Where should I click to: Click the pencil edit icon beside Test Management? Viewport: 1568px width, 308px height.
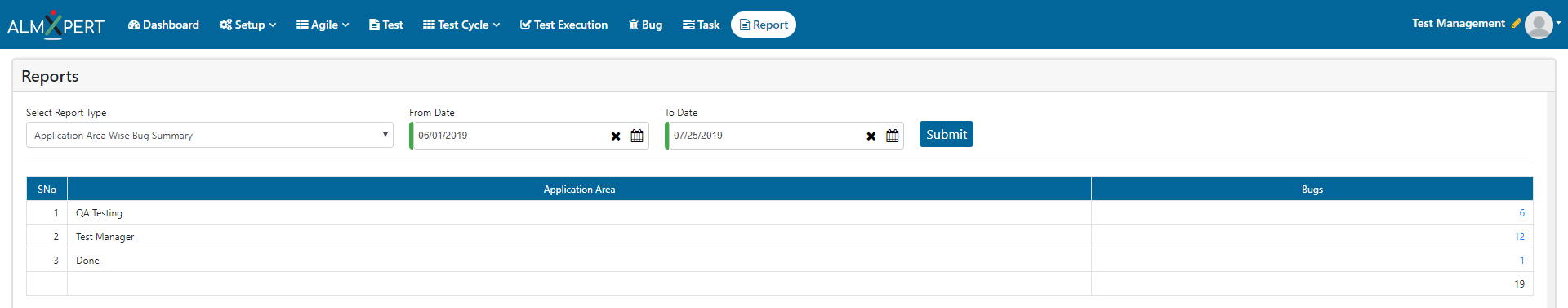click(x=1516, y=24)
